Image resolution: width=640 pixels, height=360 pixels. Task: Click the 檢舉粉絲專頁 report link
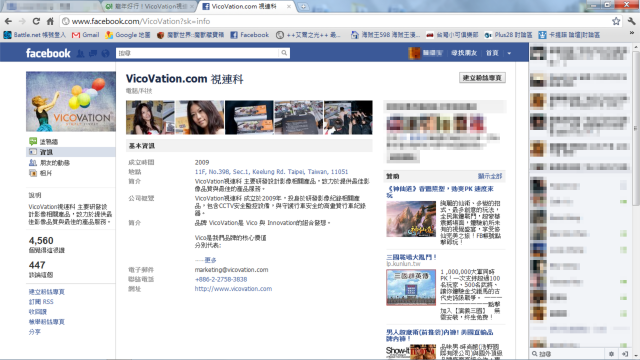point(47,322)
